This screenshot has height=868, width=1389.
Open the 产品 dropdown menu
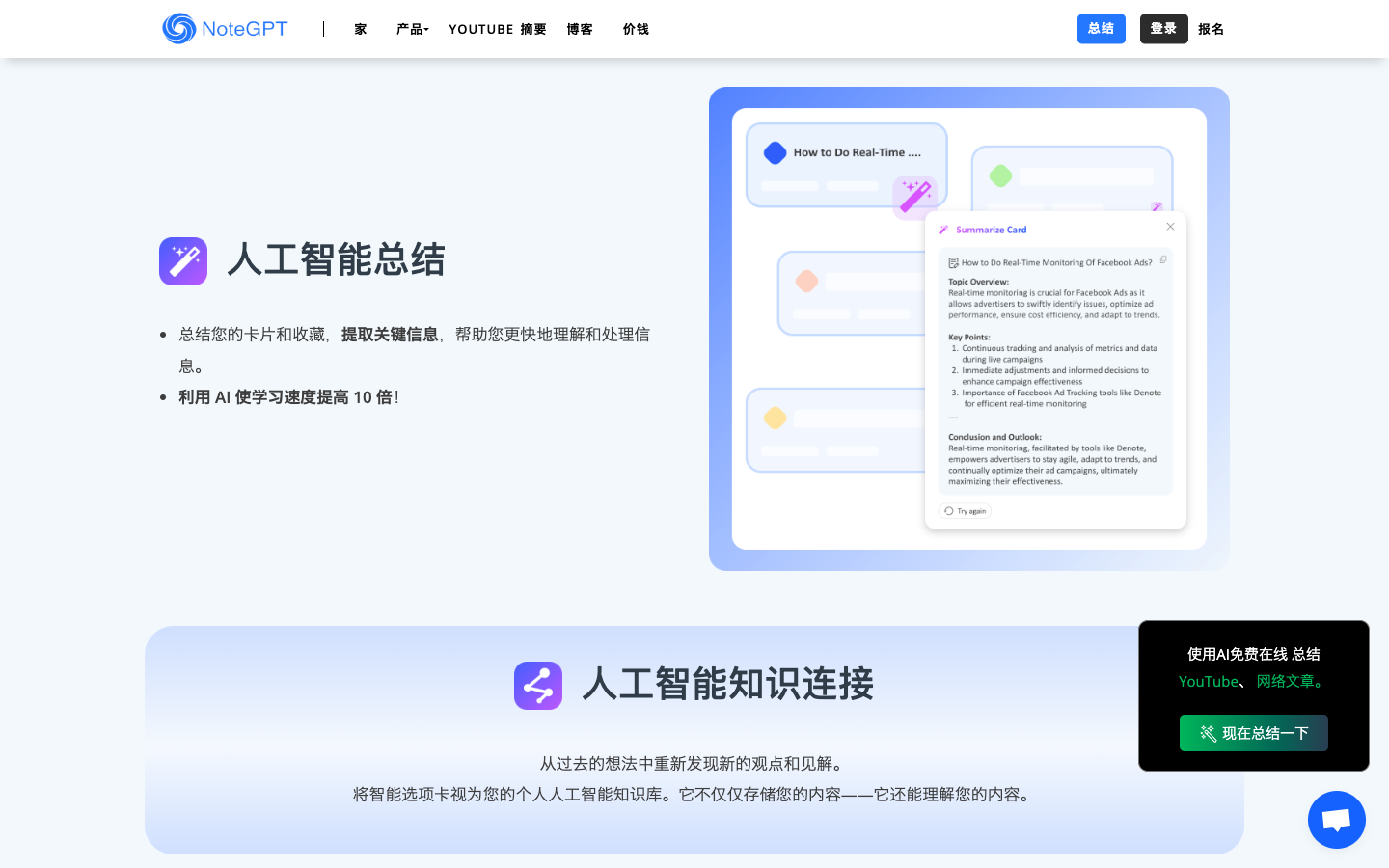tap(412, 29)
